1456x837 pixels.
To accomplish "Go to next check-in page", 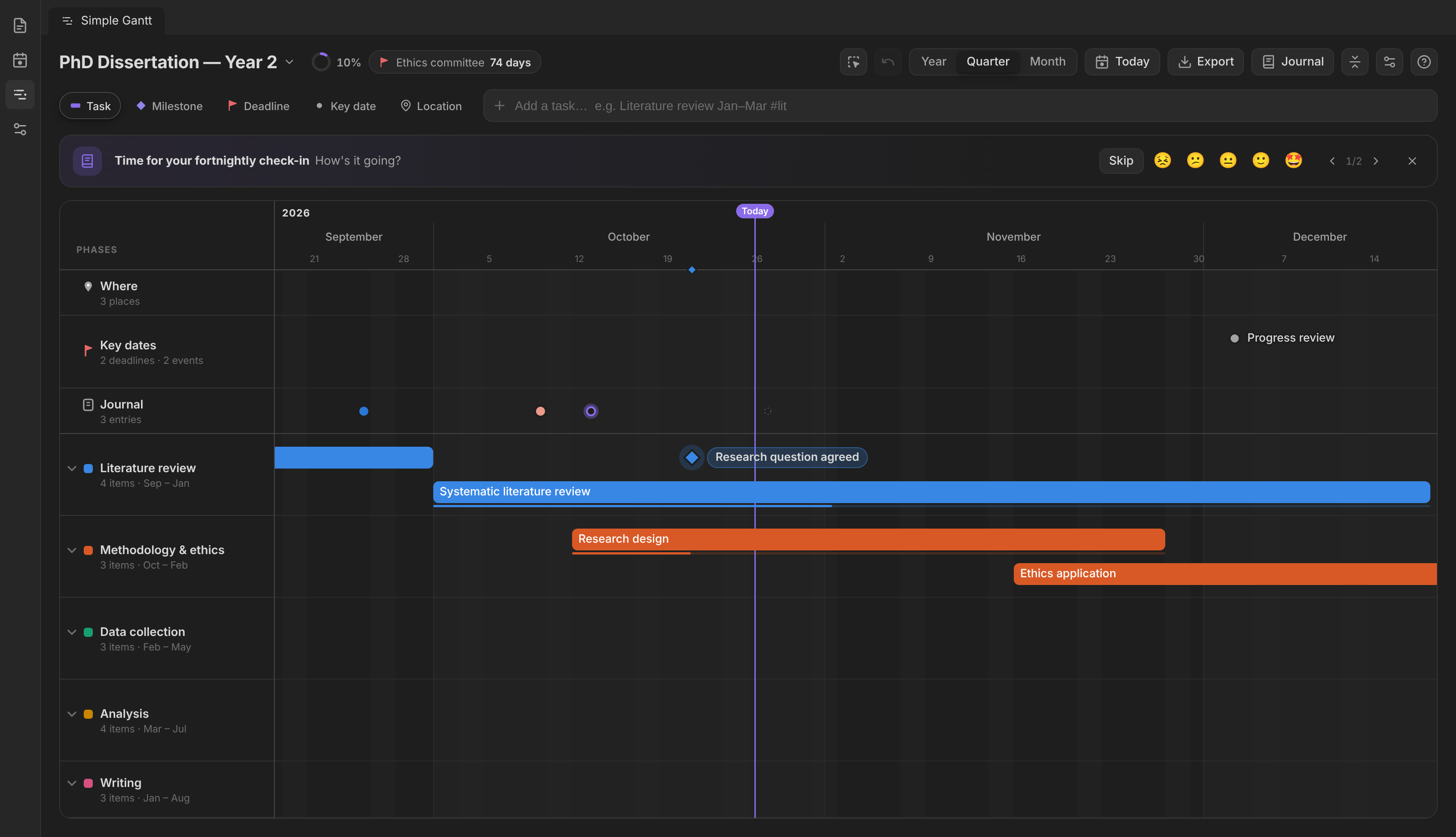I will coord(1375,161).
